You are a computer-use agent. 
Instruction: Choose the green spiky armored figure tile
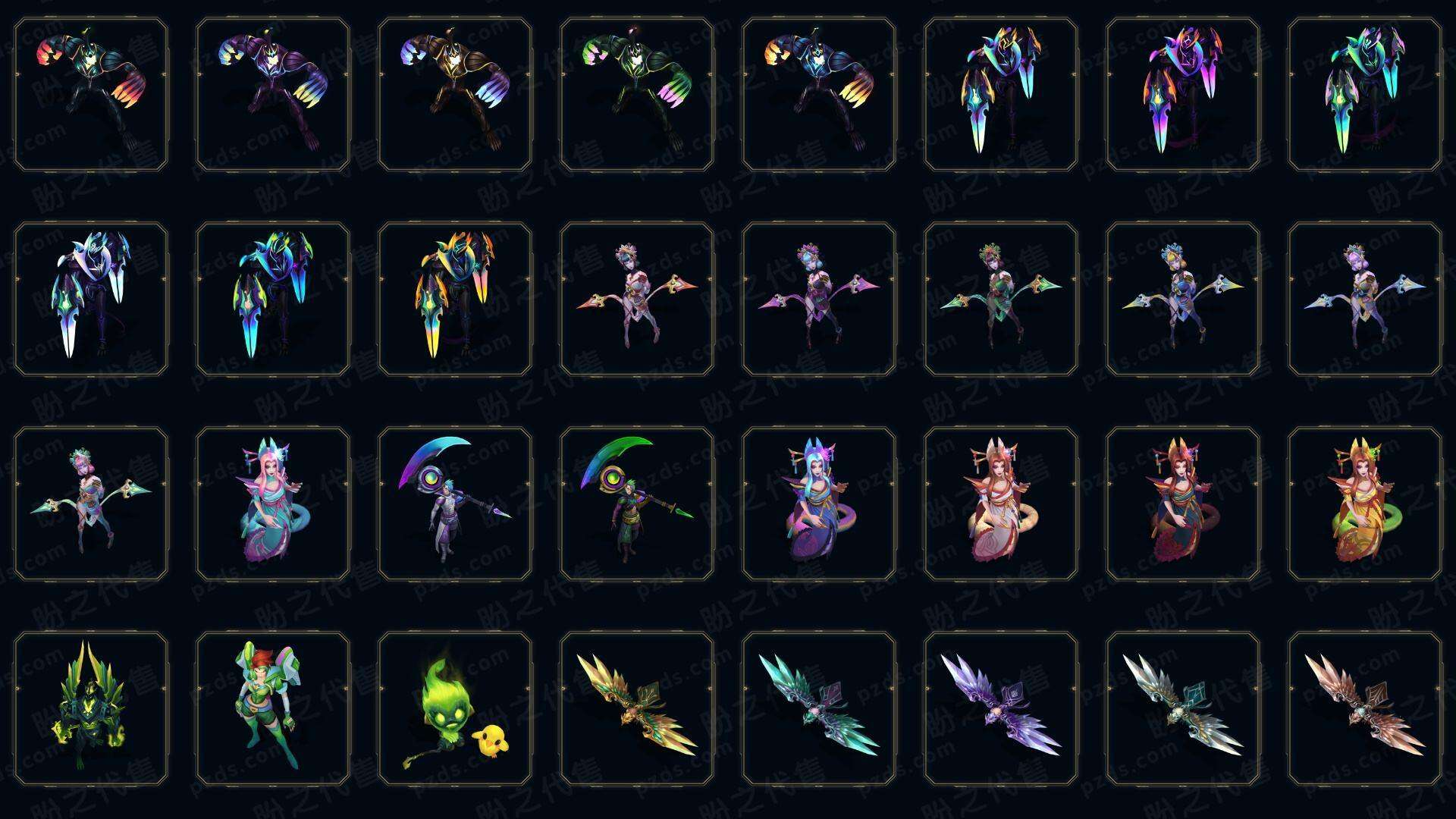(x=91, y=709)
